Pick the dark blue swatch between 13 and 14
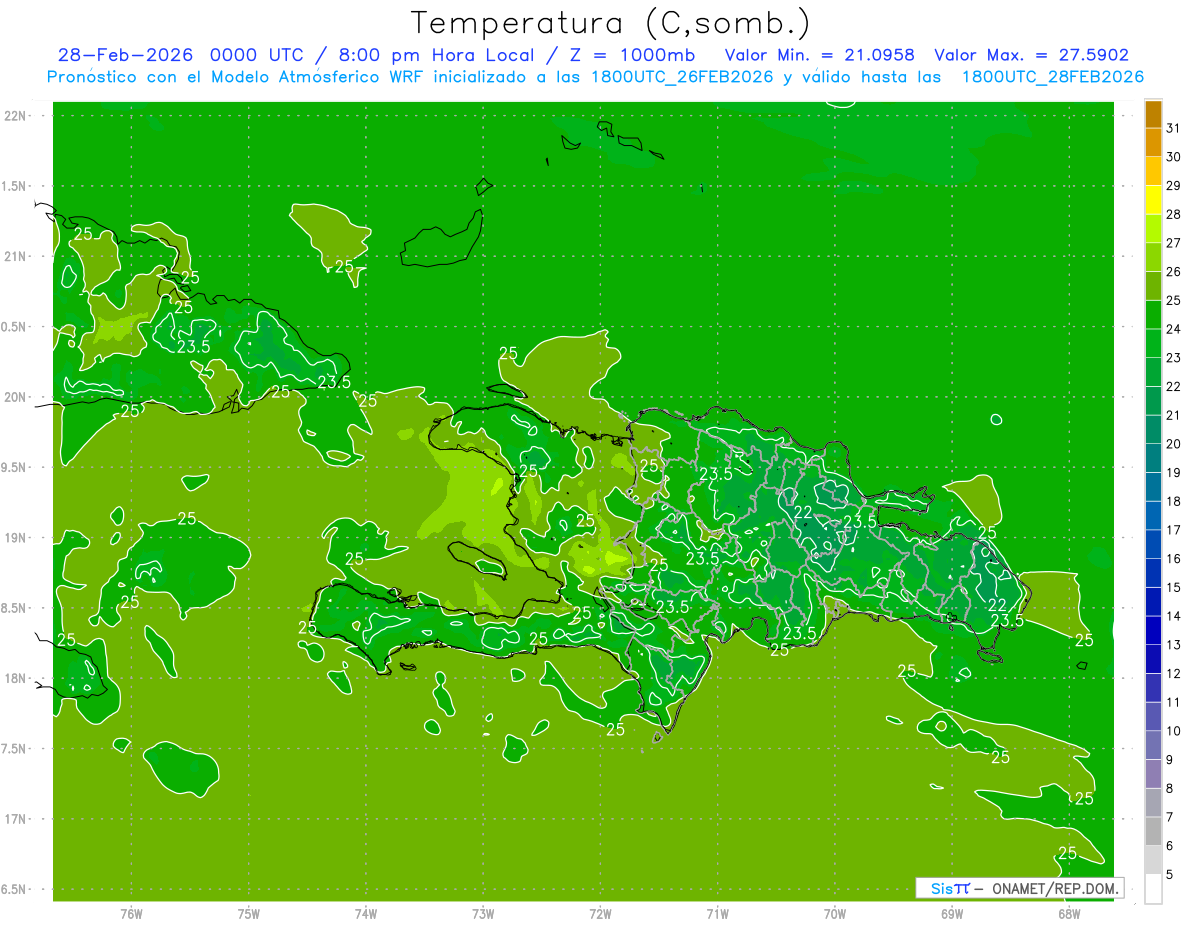The image size is (1200, 927). tap(1153, 630)
